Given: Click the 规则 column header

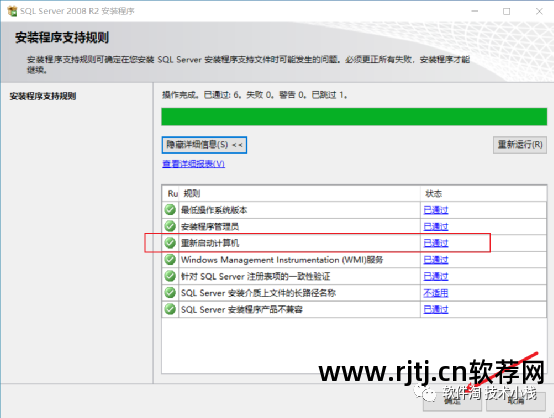Looking at the screenshot, I should coord(300,193).
